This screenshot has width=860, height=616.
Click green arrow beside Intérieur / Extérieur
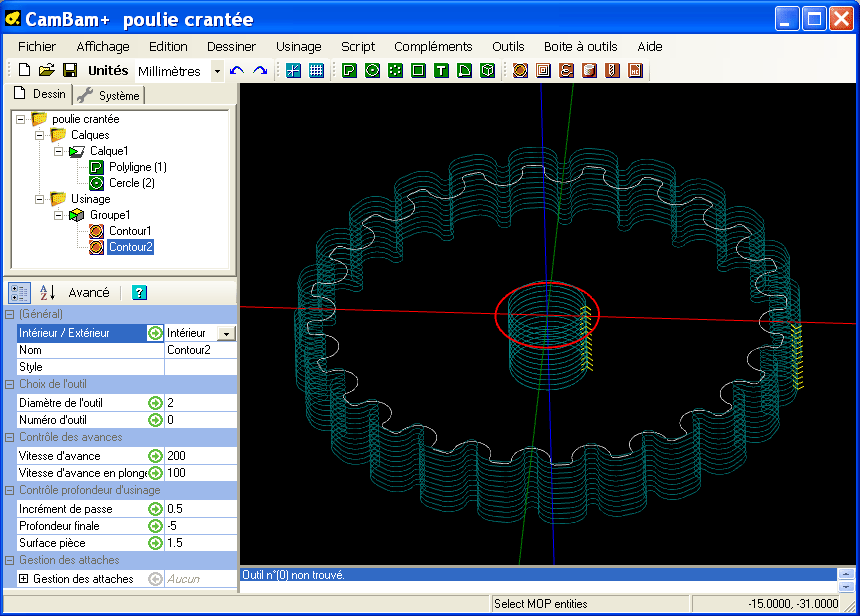[155, 333]
